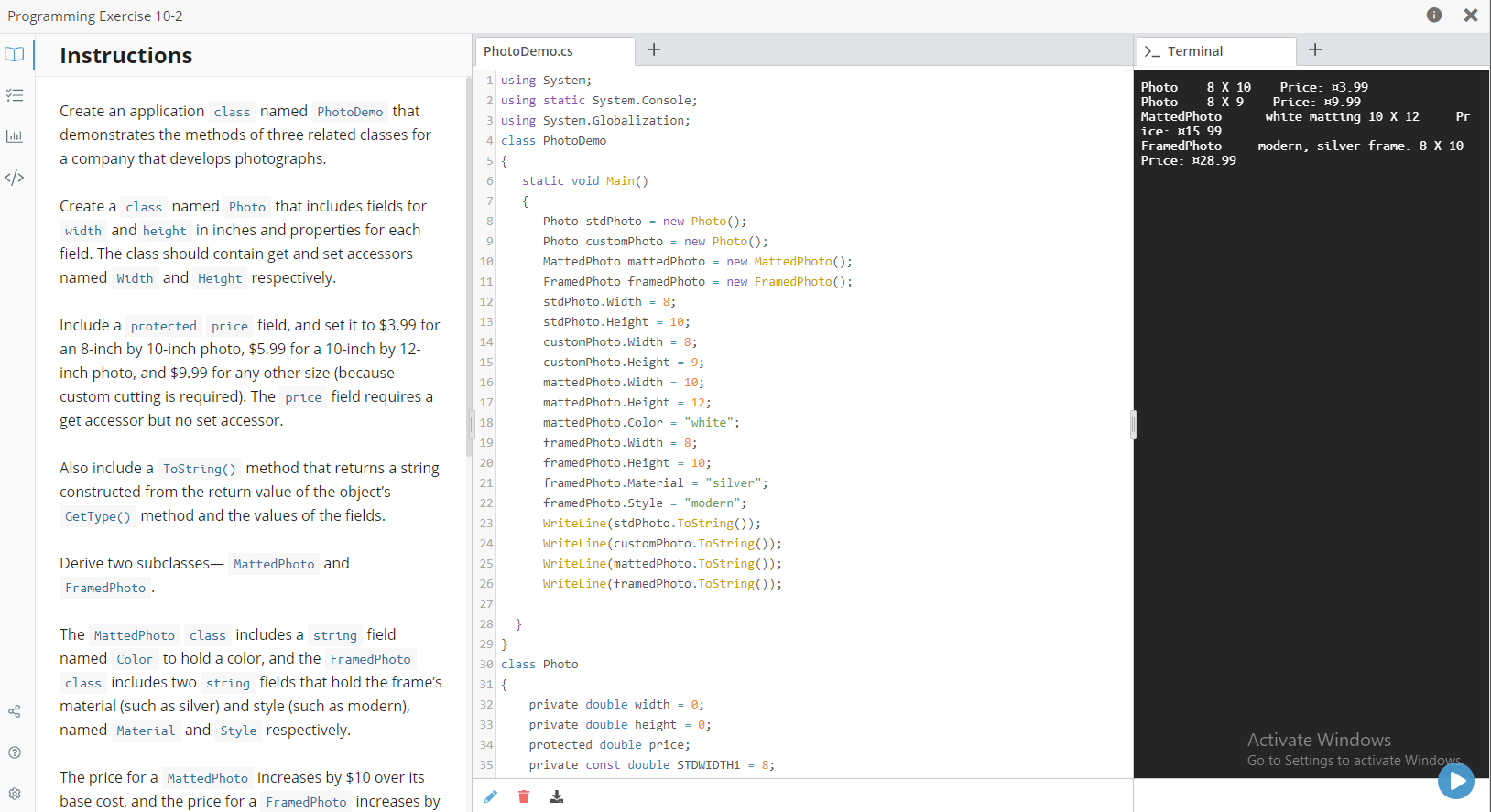
Task: Click line 4 'class PhotoDemo' in editor
Action: pyautogui.click(x=553, y=141)
